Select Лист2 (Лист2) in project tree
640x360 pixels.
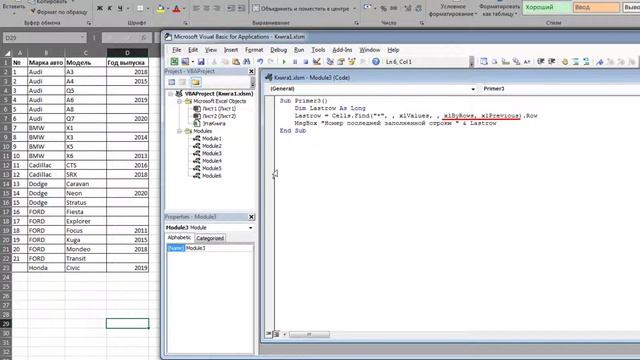pos(219,116)
